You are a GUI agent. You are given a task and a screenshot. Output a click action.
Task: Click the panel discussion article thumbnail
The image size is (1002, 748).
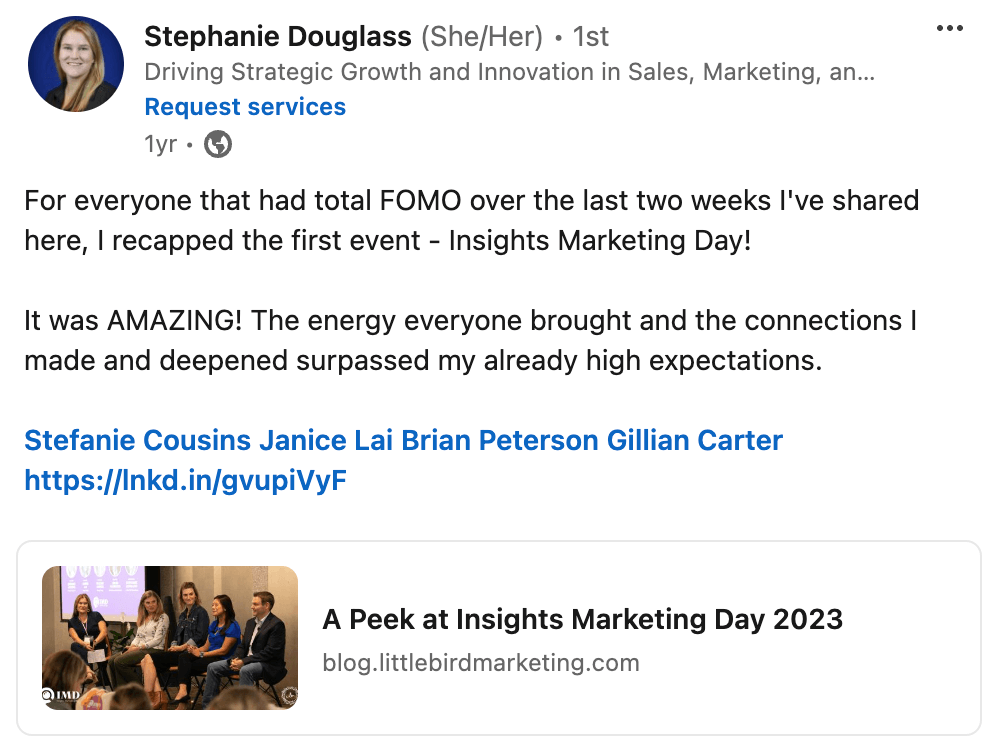point(170,637)
